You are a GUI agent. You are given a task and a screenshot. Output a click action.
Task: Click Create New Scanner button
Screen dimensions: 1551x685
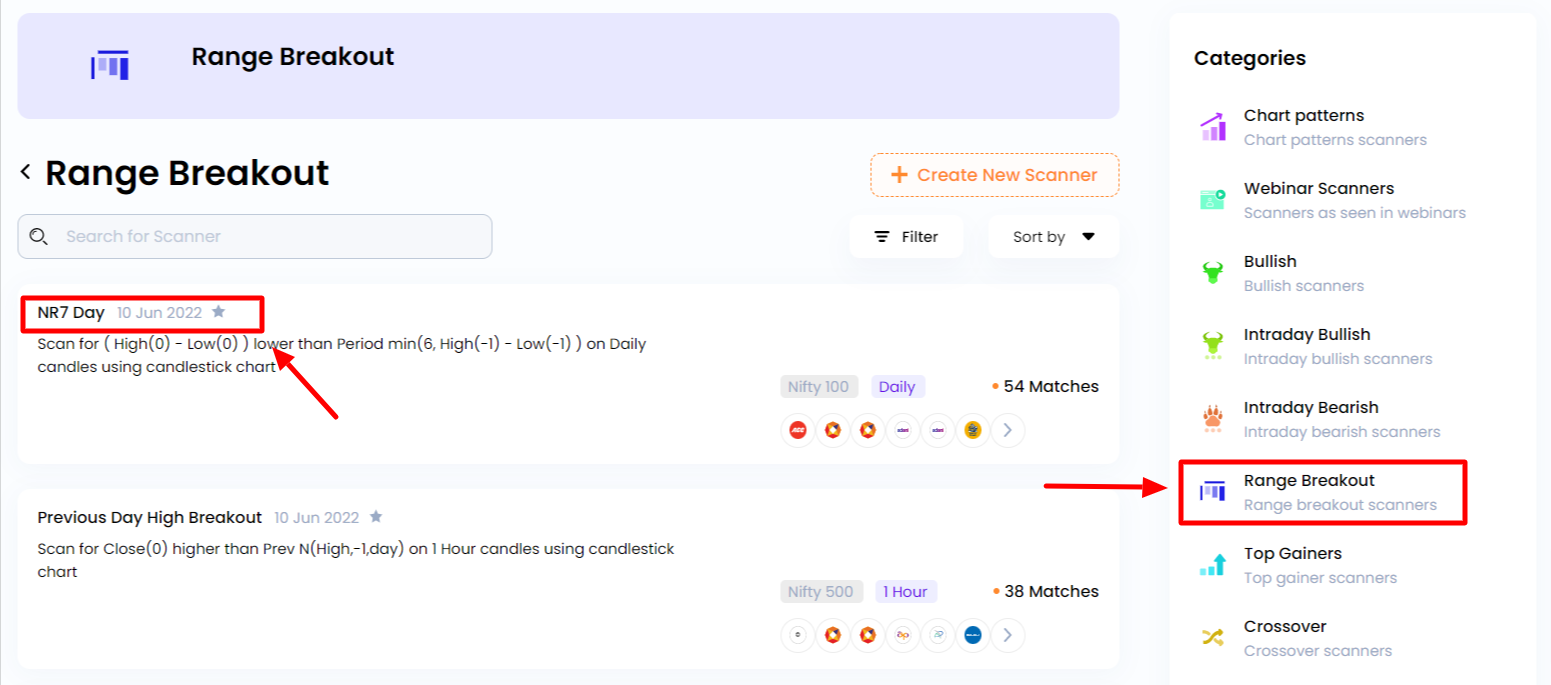(994, 175)
